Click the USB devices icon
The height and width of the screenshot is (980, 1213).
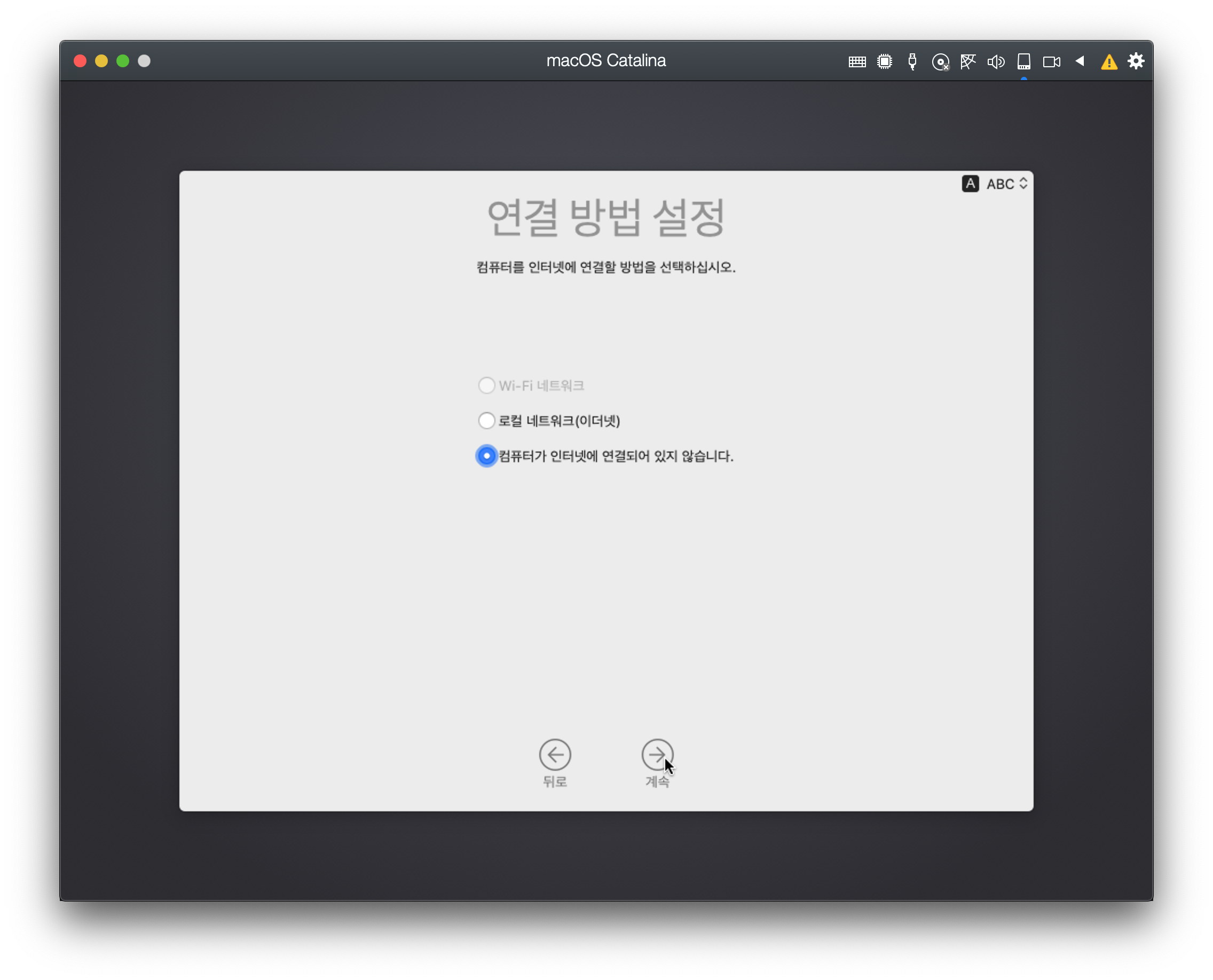click(x=912, y=61)
